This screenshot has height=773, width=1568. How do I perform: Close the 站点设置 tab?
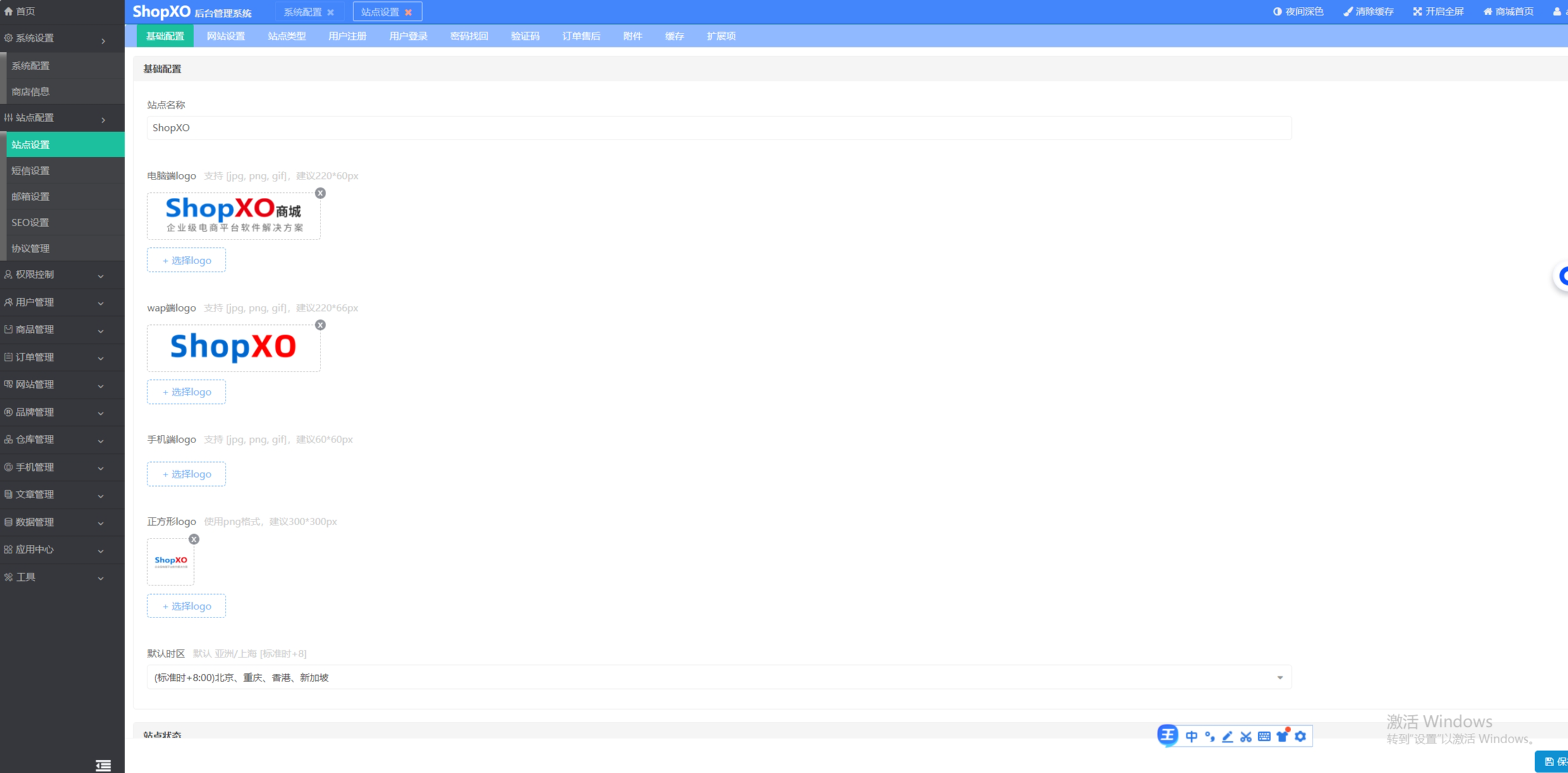[408, 12]
